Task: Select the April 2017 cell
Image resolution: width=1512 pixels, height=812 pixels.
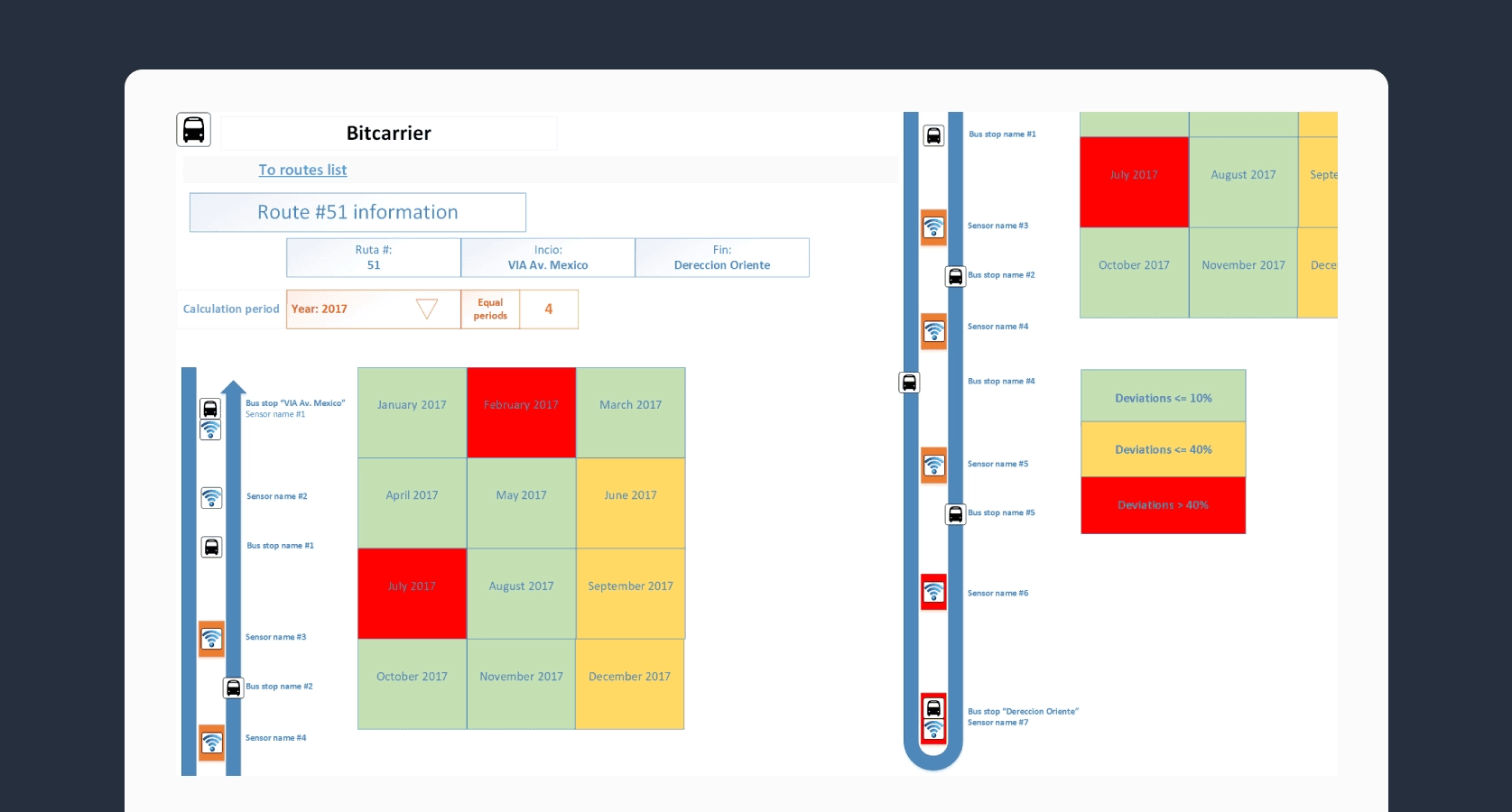Action: [x=412, y=503]
